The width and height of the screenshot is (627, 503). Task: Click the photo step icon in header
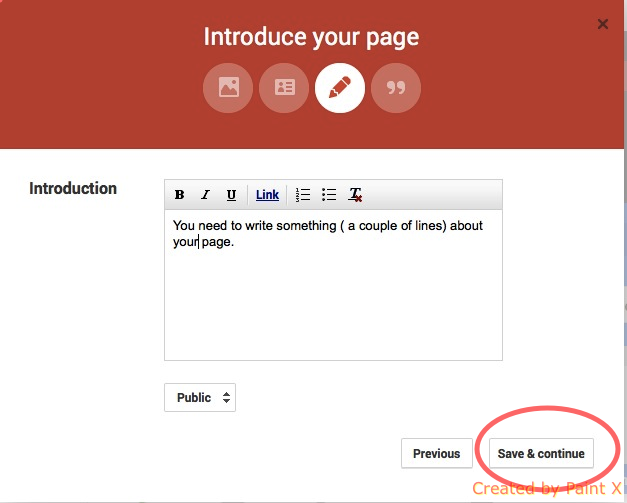[x=228, y=89]
